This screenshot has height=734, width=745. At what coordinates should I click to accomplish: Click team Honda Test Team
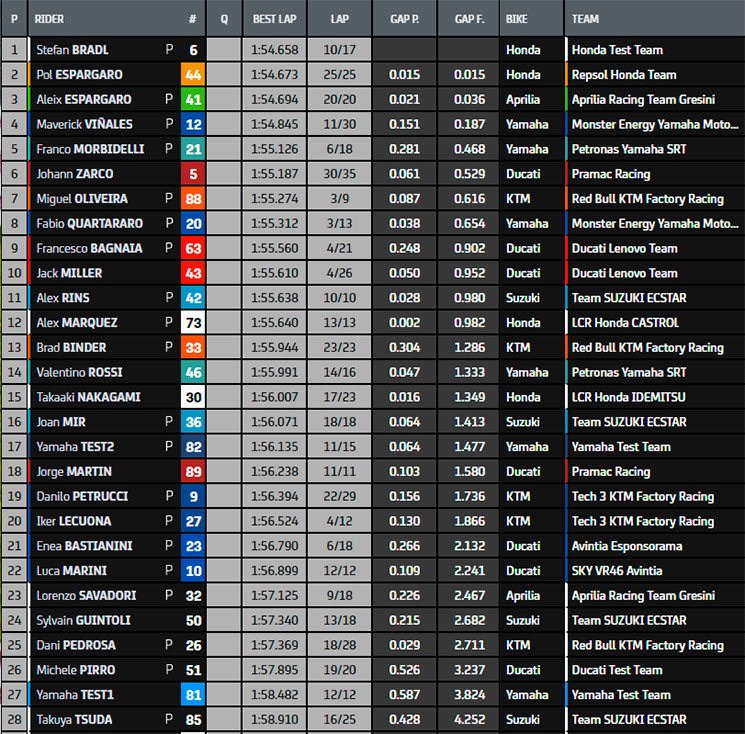pyautogui.click(x=617, y=50)
